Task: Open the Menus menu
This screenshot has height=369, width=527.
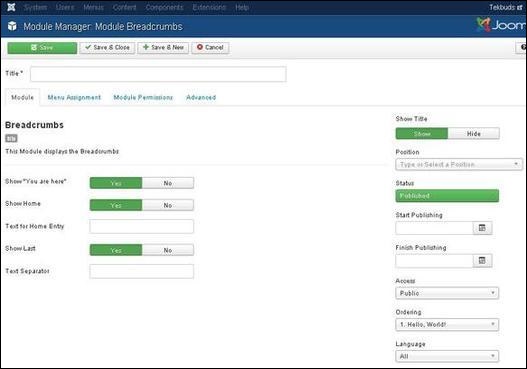Action: pos(93,7)
